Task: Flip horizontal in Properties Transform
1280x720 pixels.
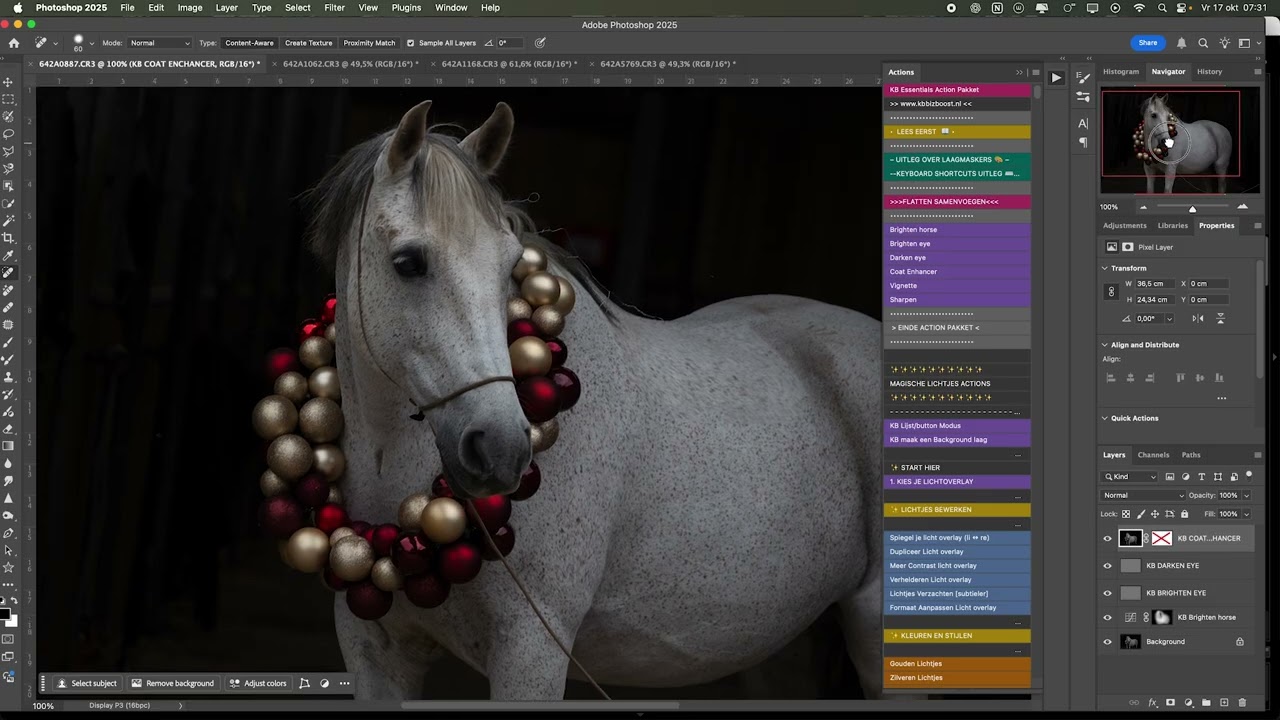Action: click(x=1198, y=319)
